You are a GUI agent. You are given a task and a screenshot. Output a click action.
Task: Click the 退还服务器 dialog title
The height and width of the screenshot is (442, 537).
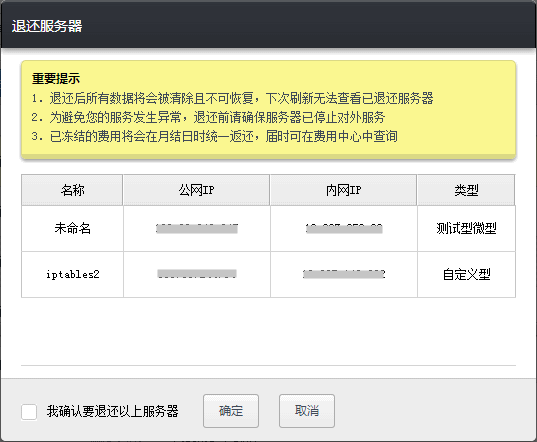click(47, 26)
